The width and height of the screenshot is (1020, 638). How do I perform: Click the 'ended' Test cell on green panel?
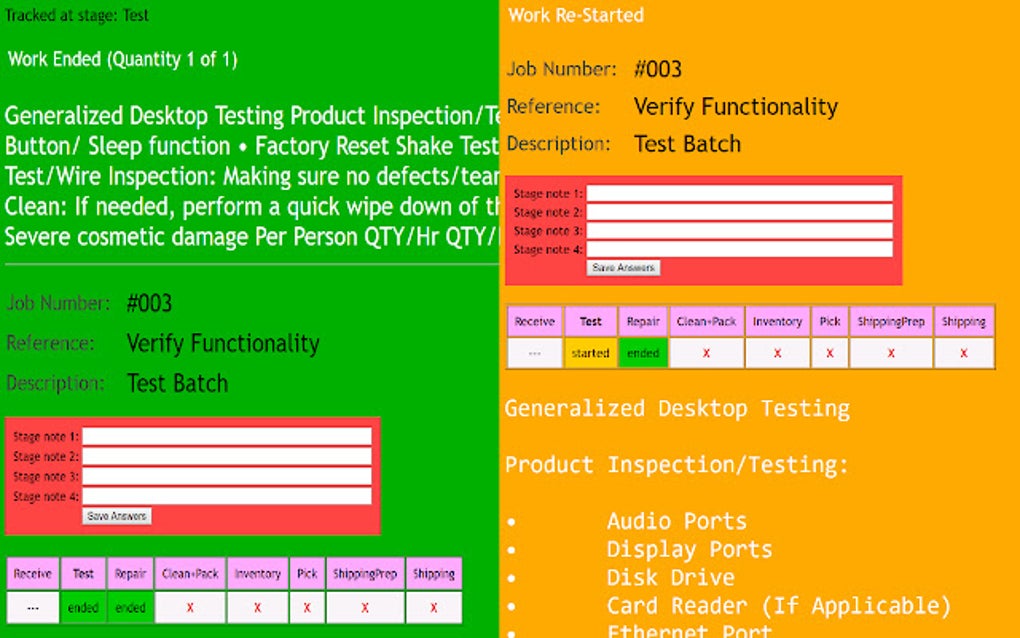coord(83,607)
